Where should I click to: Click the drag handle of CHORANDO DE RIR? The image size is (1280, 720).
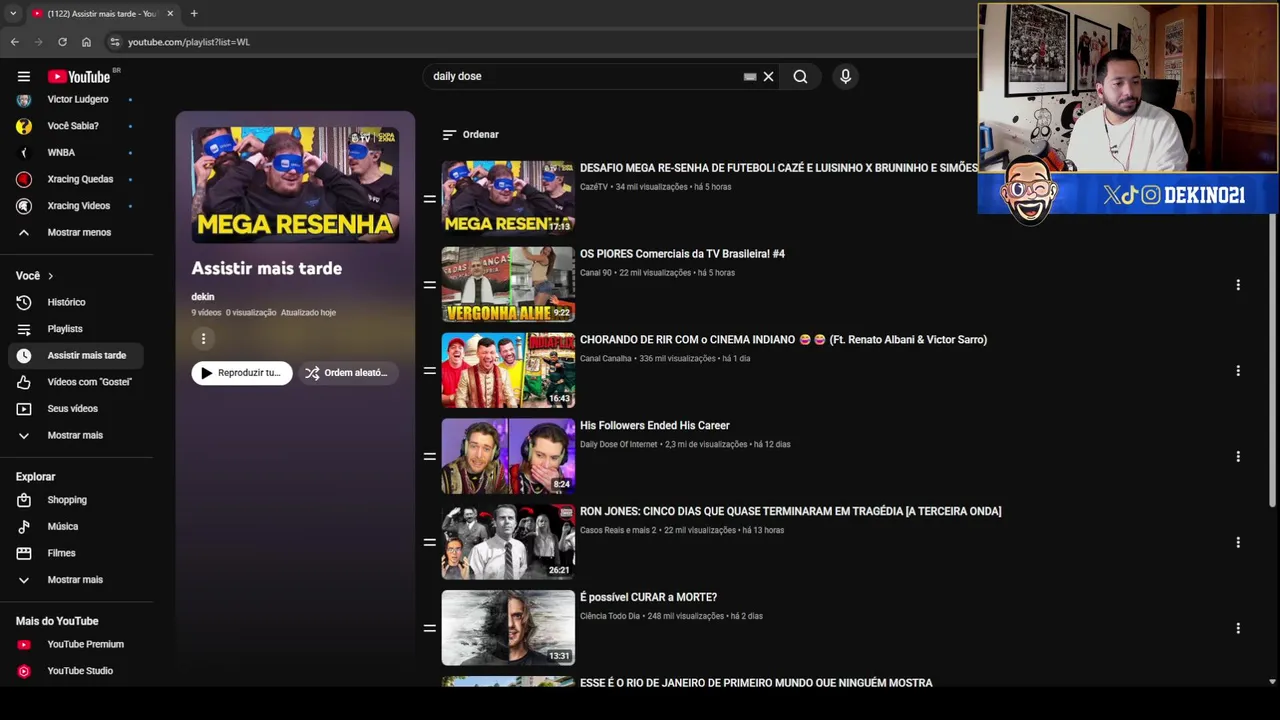pos(429,371)
